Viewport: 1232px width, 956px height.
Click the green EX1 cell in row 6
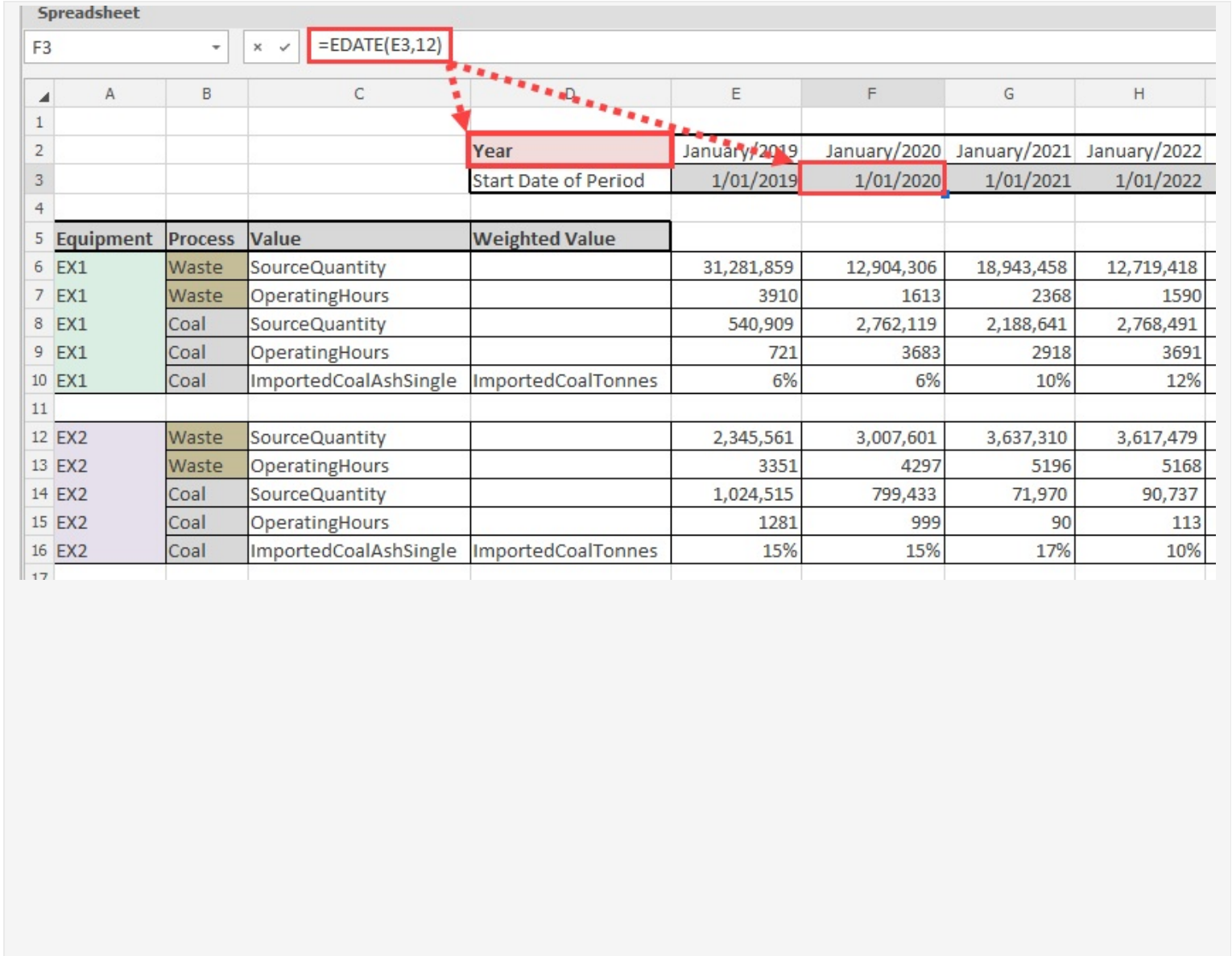coord(110,267)
